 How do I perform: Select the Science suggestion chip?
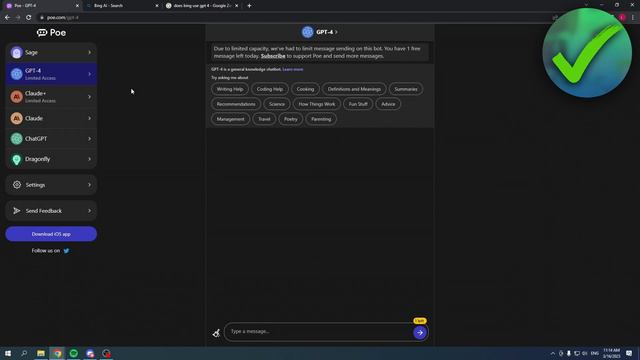click(x=277, y=104)
